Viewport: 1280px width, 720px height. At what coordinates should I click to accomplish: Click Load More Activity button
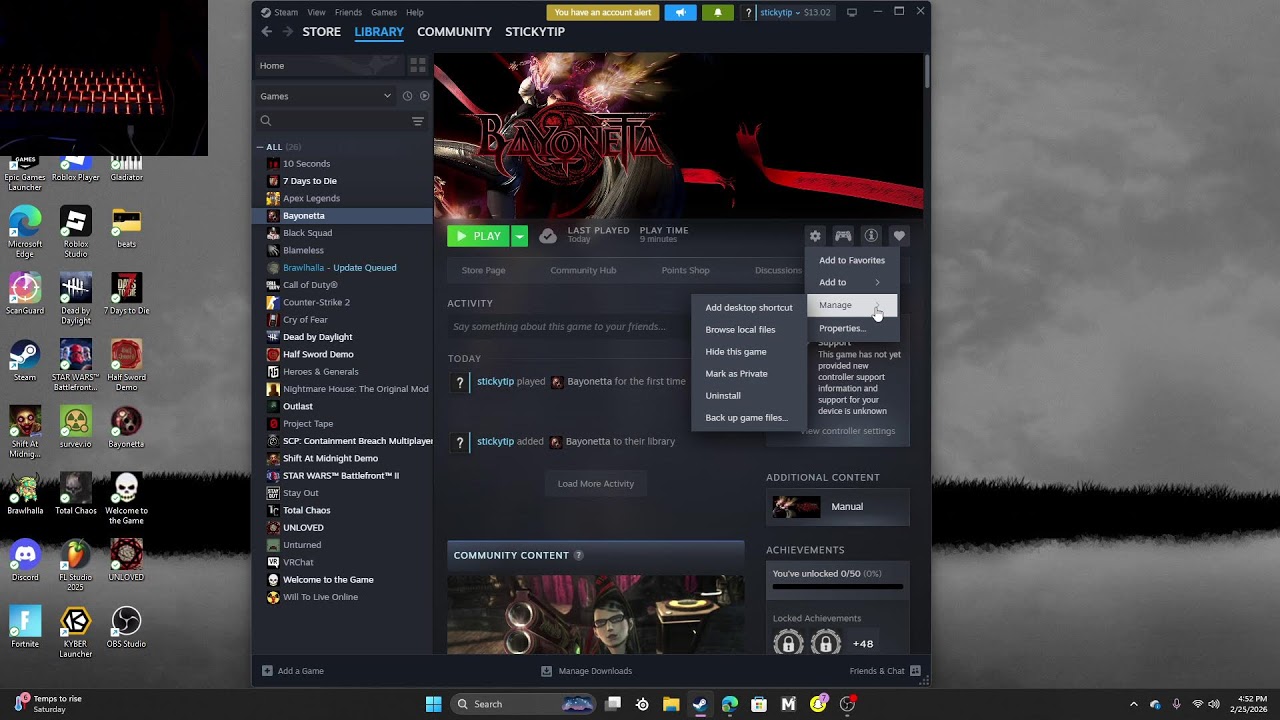[596, 484]
